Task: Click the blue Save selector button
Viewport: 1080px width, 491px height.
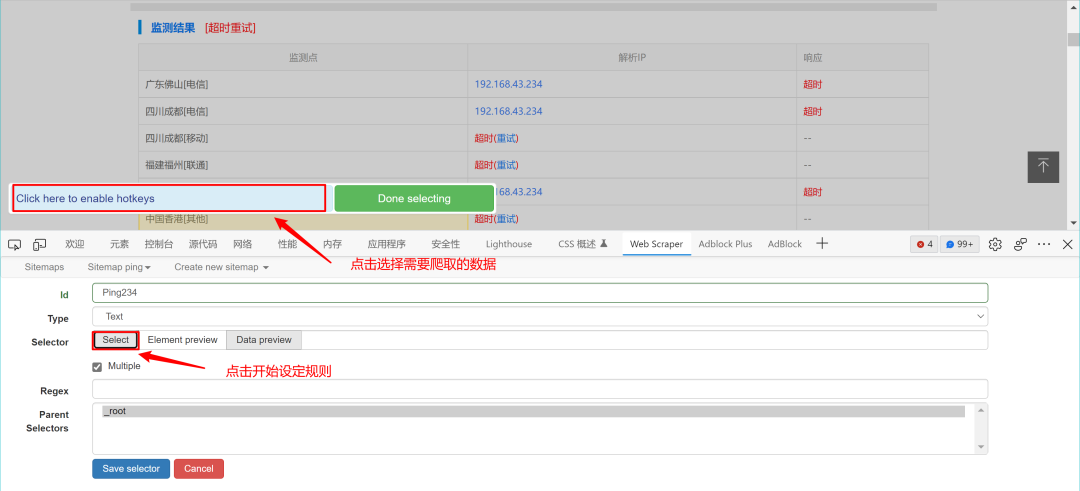Action: (x=131, y=468)
